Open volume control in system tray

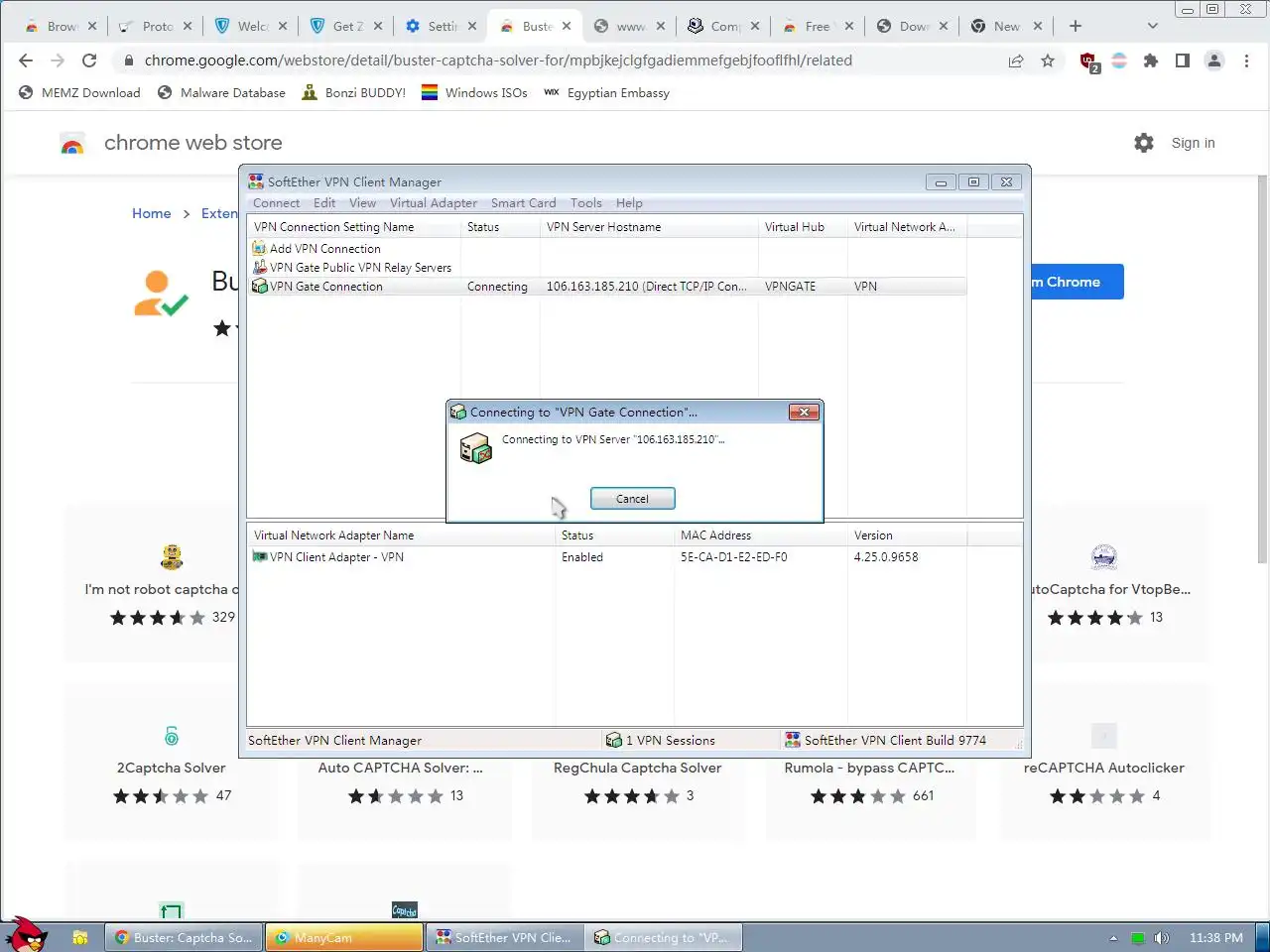coord(1162,938)
